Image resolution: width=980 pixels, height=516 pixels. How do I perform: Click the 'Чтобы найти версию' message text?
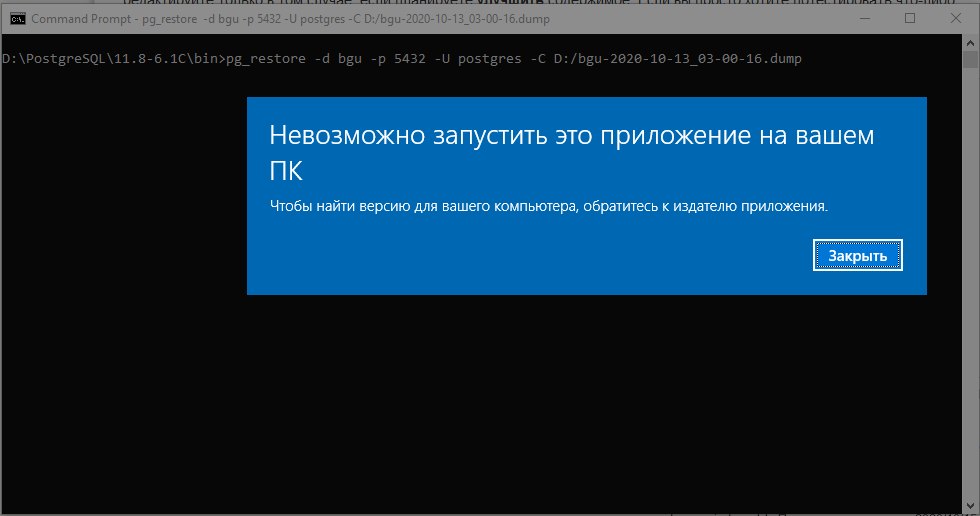click(548, 206)
